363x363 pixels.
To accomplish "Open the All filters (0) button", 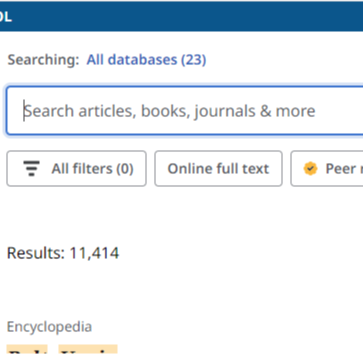I will (x=76, y=168).
